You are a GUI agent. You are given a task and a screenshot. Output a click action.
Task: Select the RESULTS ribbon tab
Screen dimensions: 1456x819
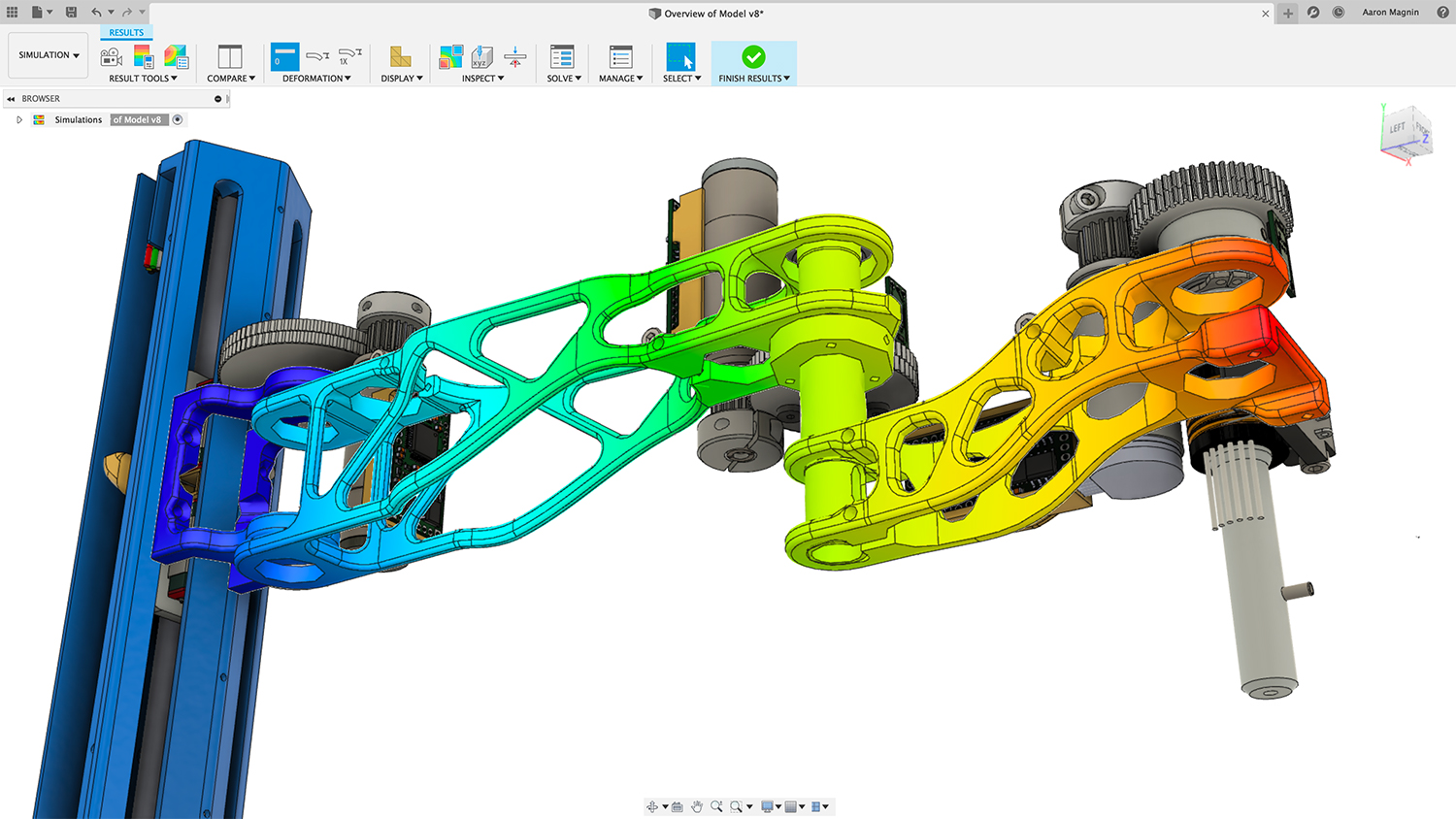pyautogui.click(x=126, y=33)
